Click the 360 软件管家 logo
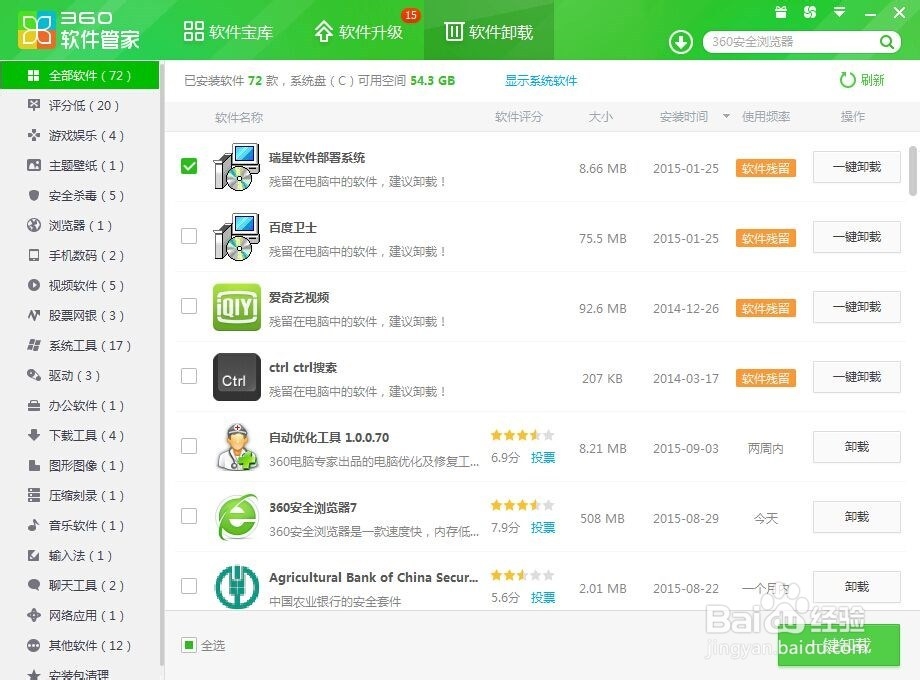 pyautogui.click(x=79, y=31)
